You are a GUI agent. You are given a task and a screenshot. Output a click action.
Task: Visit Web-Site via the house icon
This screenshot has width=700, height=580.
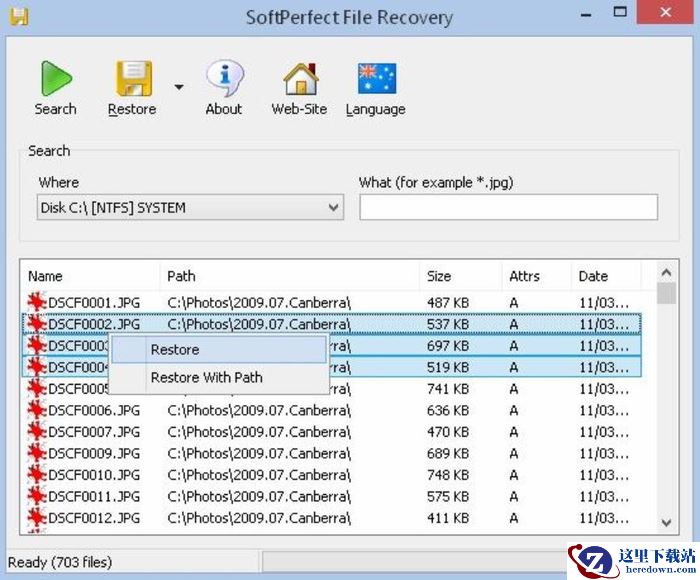point(300,79)
